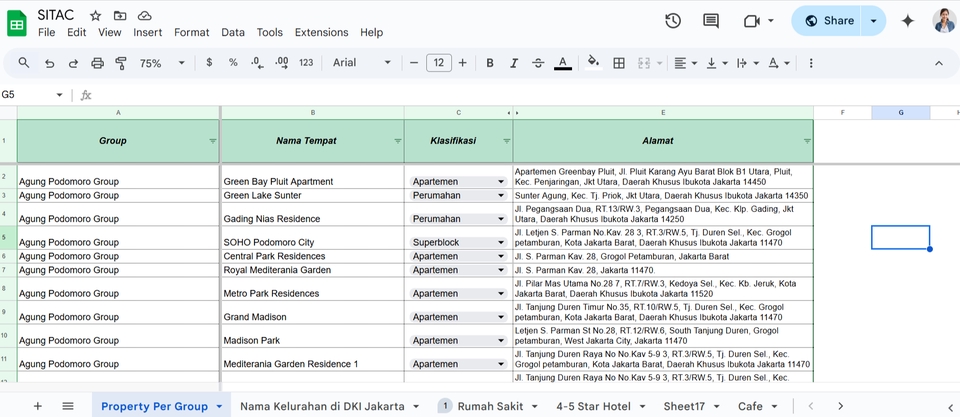
Task: Open the Nama Tempat column filter
Action: (x=397, y=141)
